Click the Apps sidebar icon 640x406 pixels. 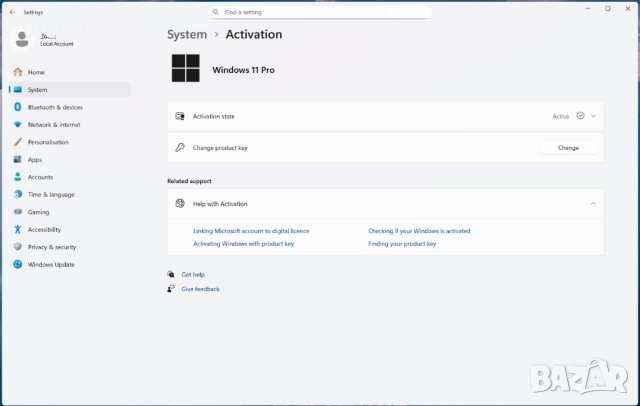coord(18,160)
